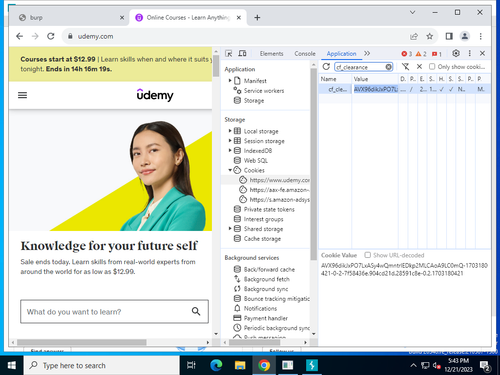
Task: Open Chrome's three-dot menu
Action: [x=480, y=36]
